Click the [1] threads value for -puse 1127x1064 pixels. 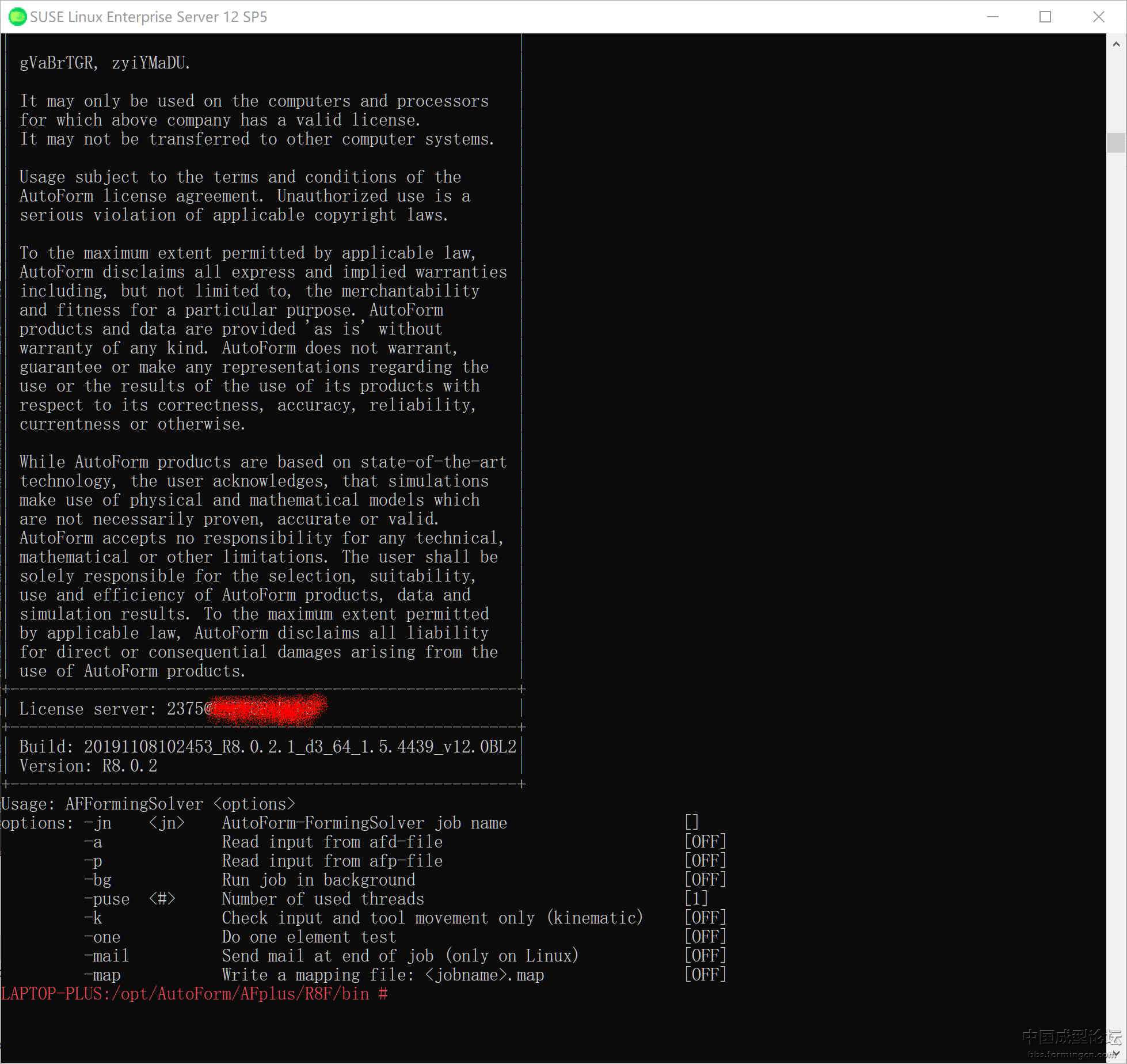pos(696,899)
